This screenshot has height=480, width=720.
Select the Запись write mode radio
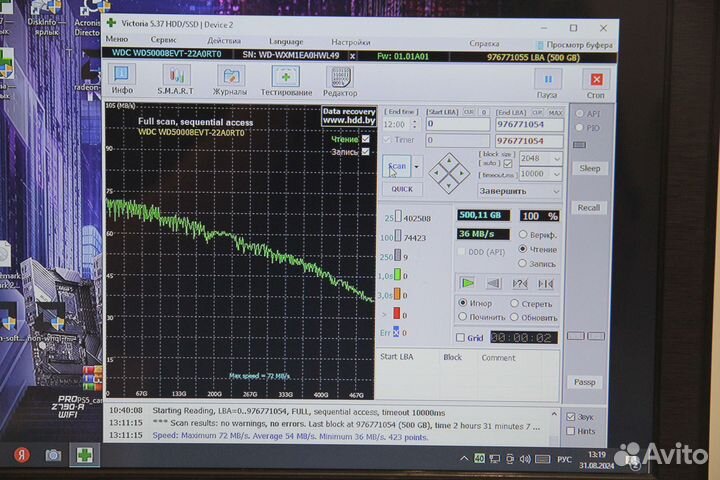tap(522, 264)
